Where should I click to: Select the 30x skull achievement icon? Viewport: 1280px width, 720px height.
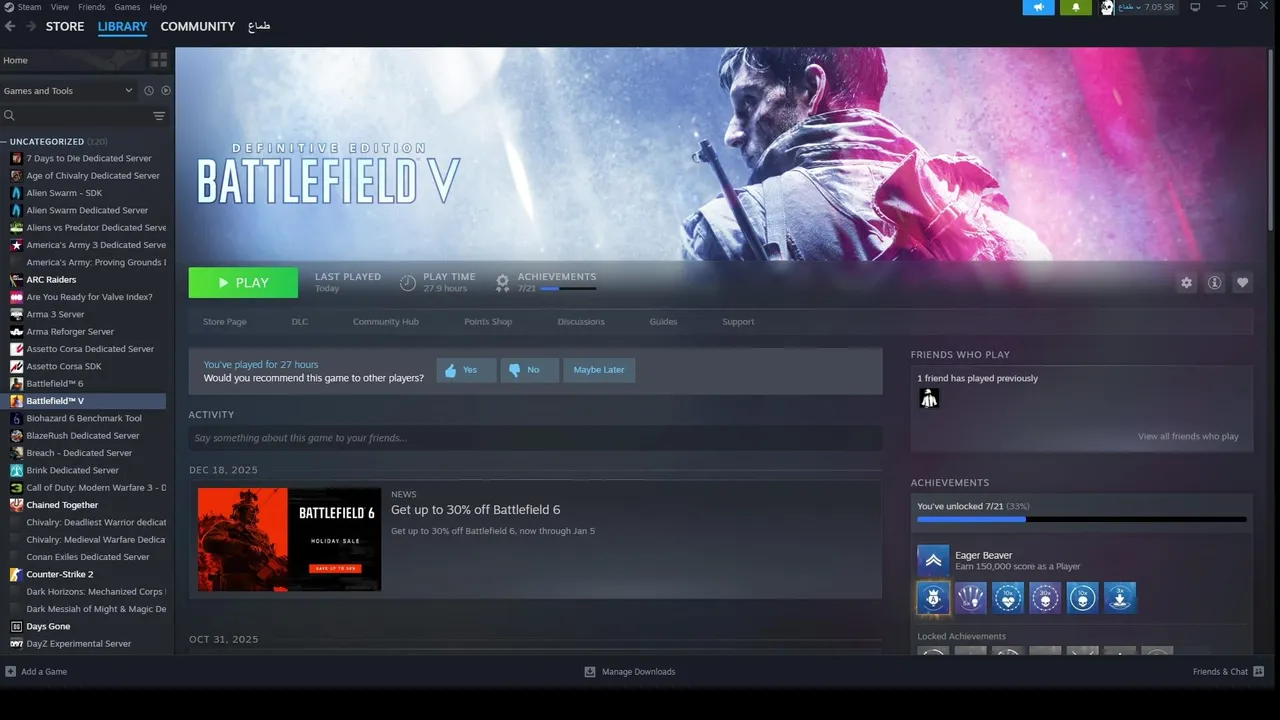click(1045, 598)
